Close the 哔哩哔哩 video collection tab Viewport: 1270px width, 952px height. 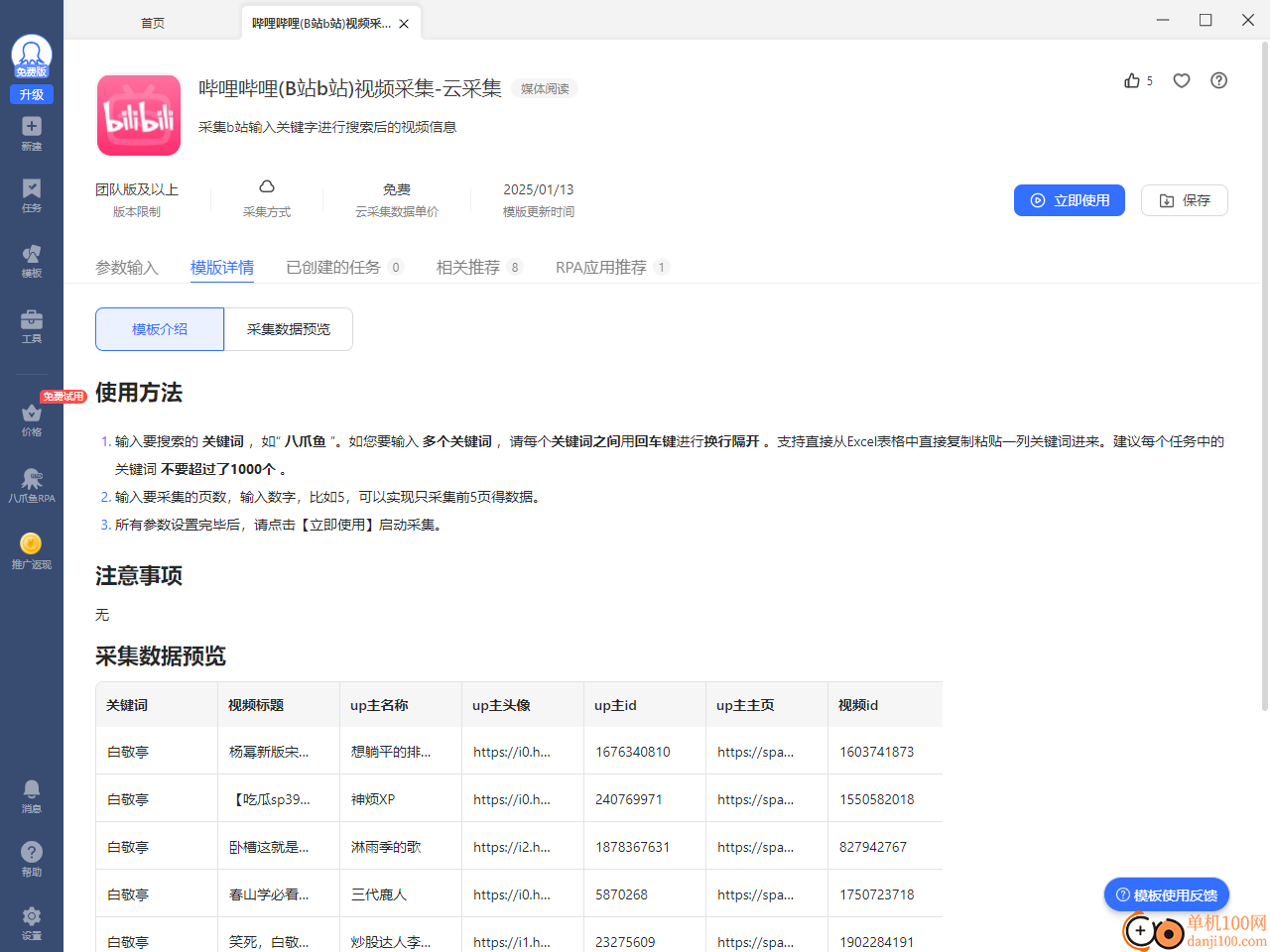[x=404, y=24]
